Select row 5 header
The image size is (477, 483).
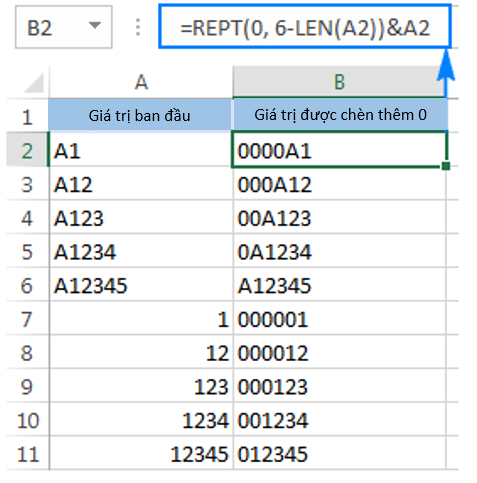click(x=28, y=251)
